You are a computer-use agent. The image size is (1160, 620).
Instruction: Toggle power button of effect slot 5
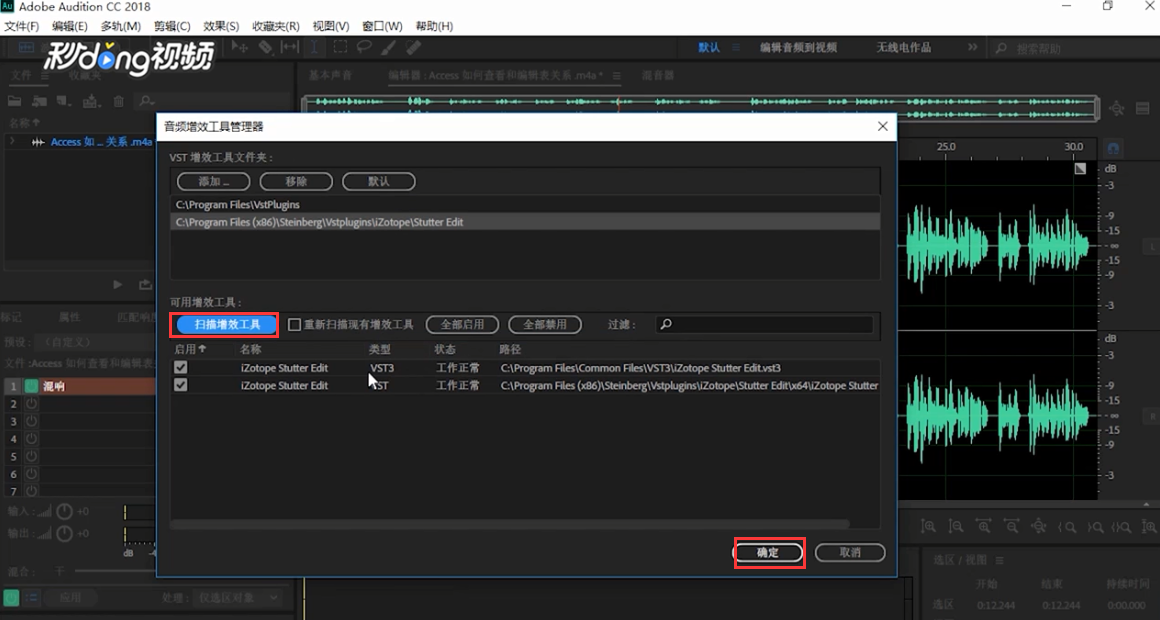tap(31, 456)
